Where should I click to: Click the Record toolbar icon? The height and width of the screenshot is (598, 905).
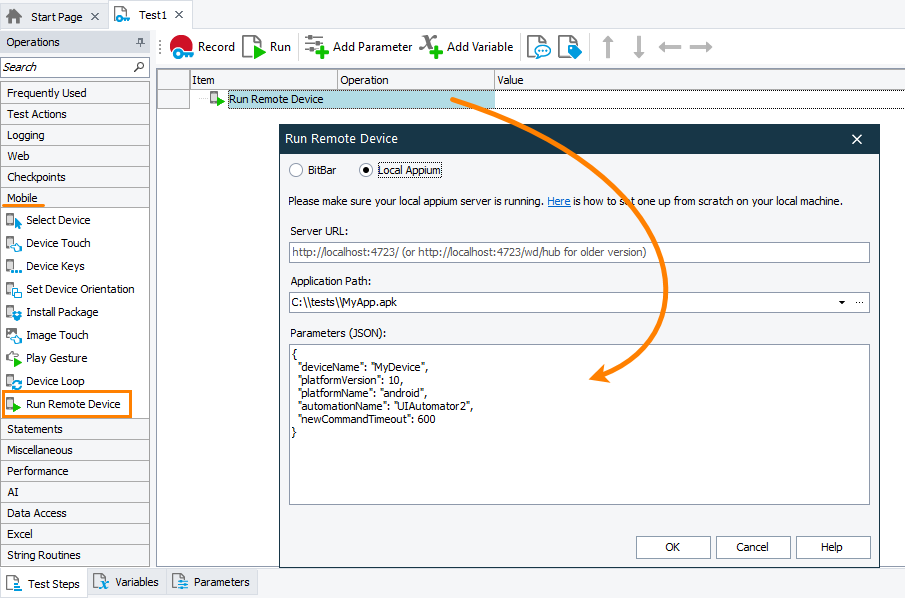182,47
